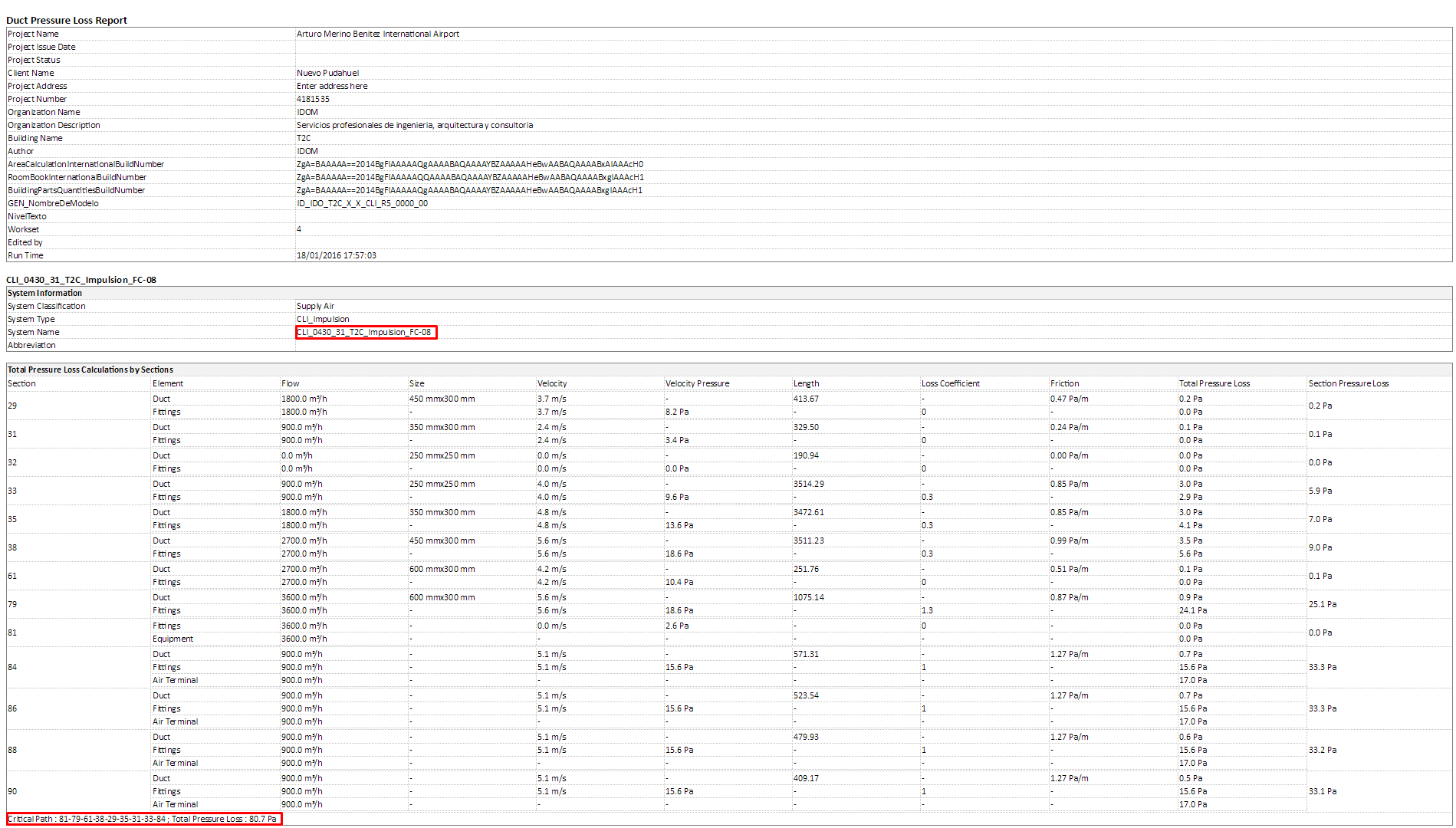Select the section pressure loss '33.1 Pa'
The height and width of the screenshot is (828, 1456).
[x=1322, y=791]
